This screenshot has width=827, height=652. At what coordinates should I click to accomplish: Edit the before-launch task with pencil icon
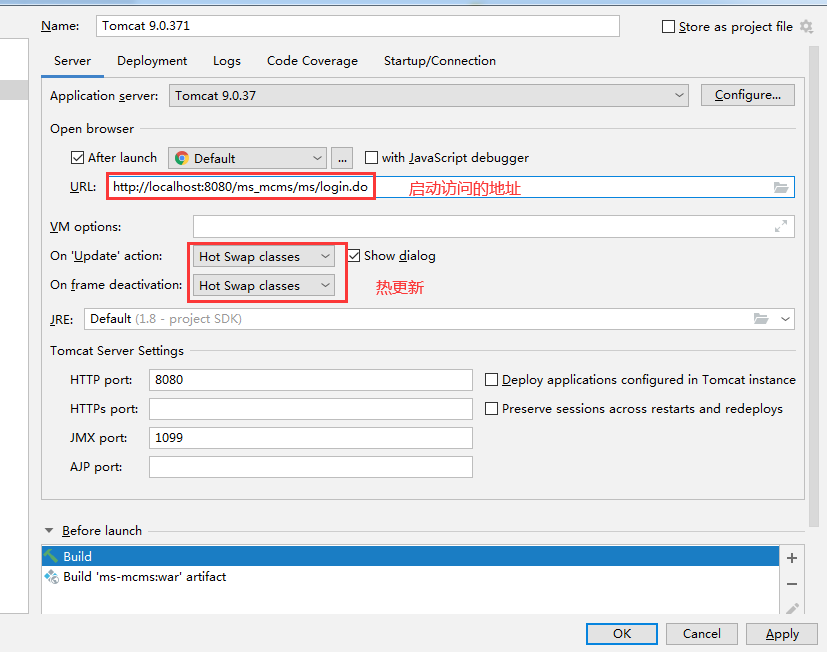coord(792,607)
